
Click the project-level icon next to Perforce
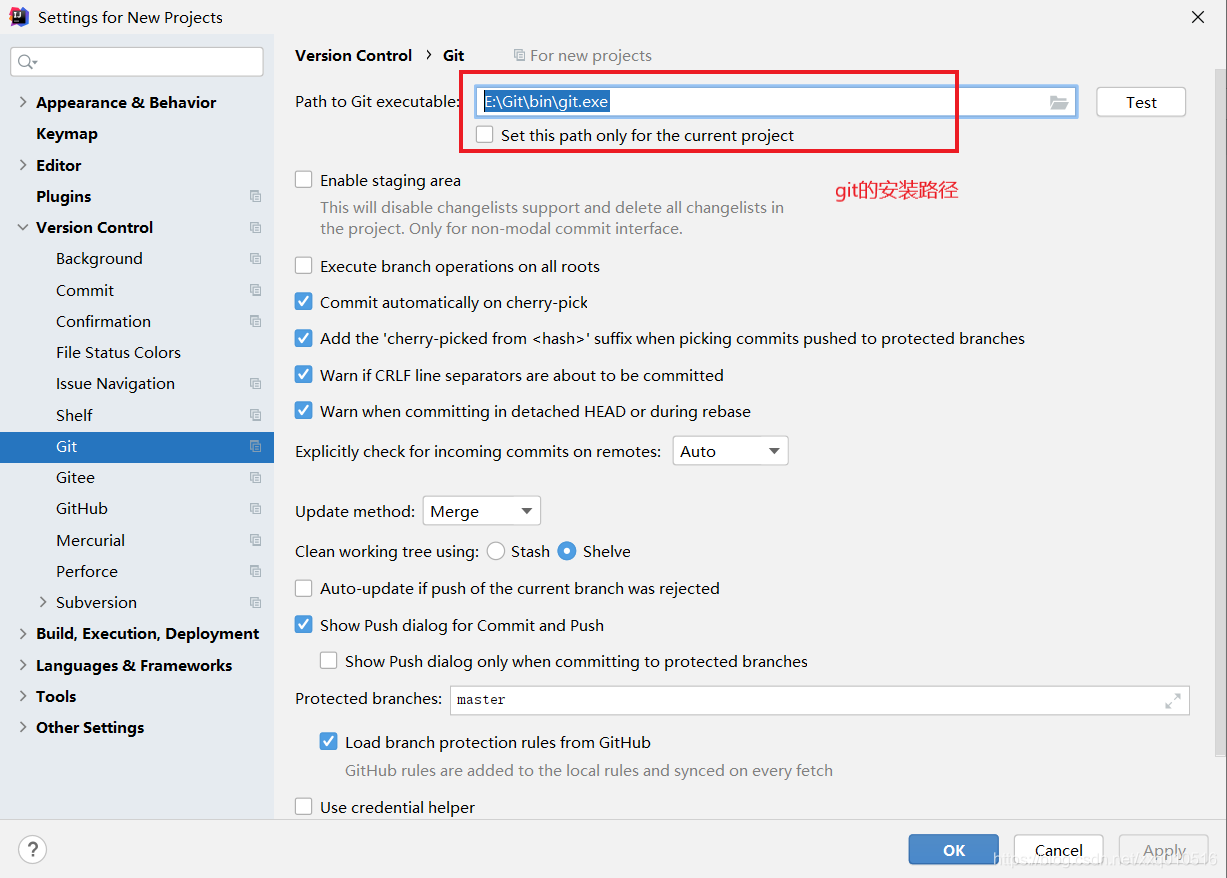[255, 571]
